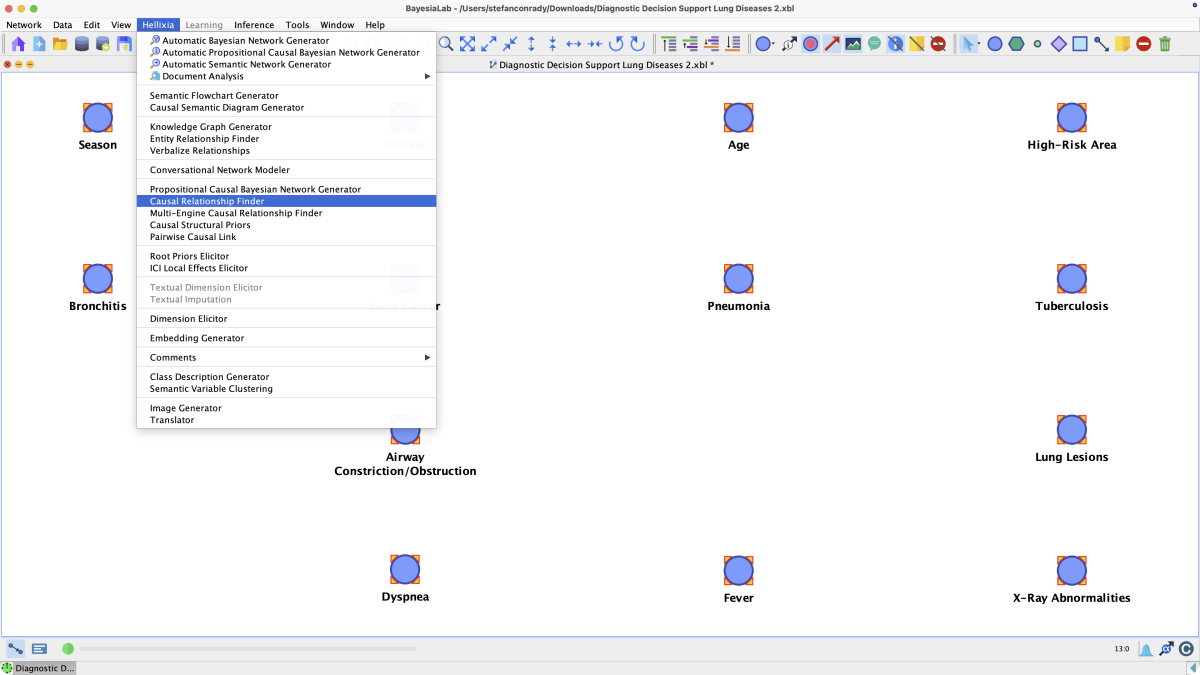The width and height of the screenshot is (1200, 675).
Task: Choose Automatic Bayesian Network Generator
Action: 286,40
